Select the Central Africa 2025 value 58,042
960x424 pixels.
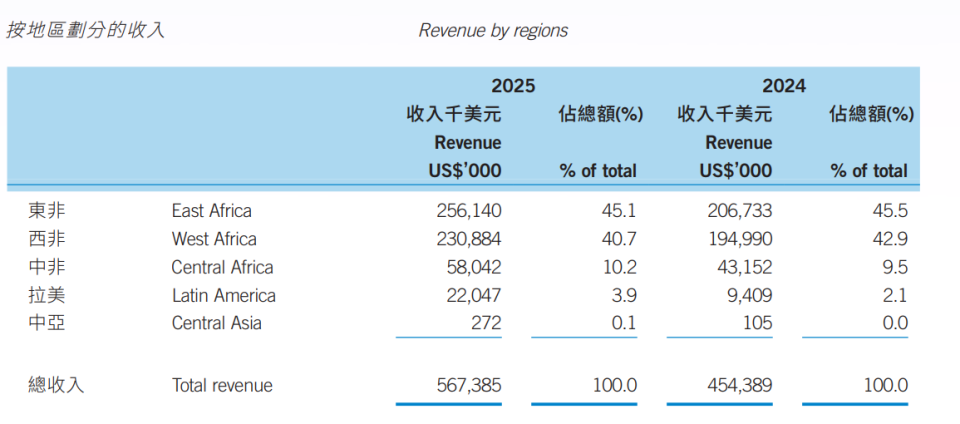pos(474,267)
